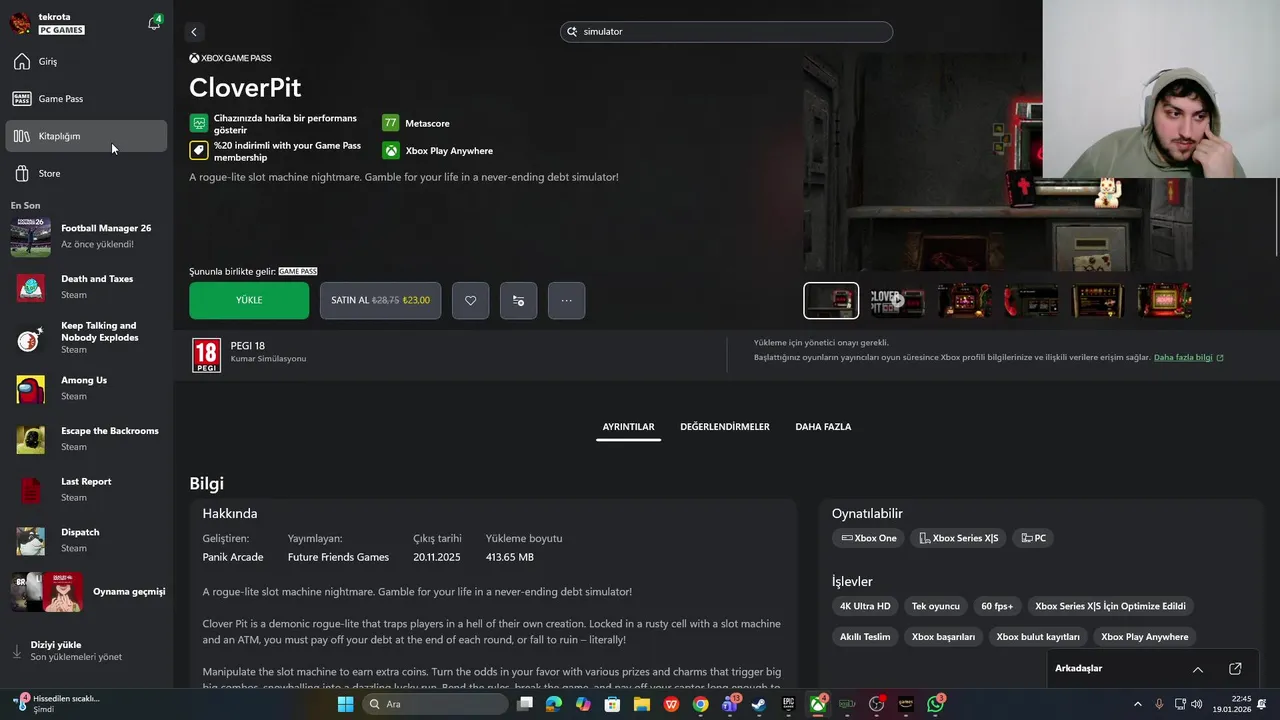Click publisher name 'Future Friends Games'
Image resolution: width=1280 pixels, height=720 pixels.
(x=338, y=557)
